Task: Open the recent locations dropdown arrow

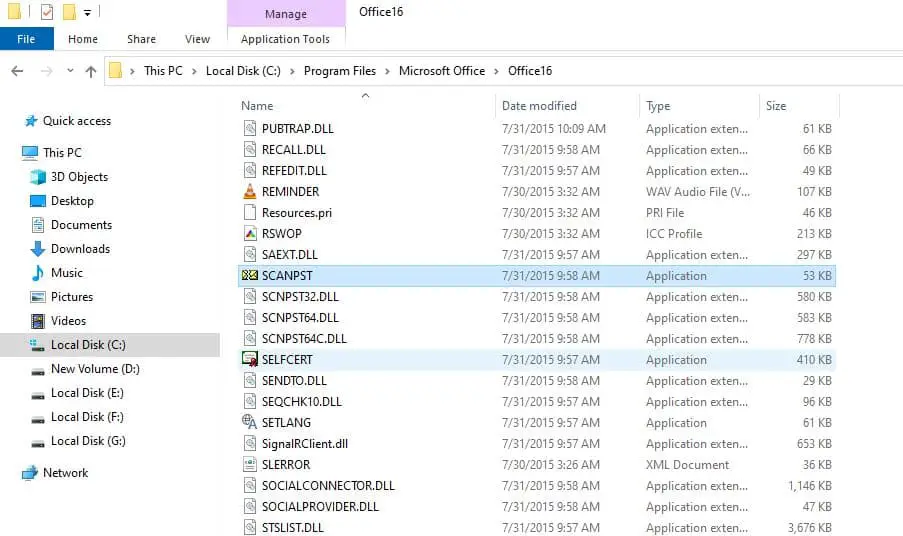Action: pyautogui.click(x=70, y=70)
